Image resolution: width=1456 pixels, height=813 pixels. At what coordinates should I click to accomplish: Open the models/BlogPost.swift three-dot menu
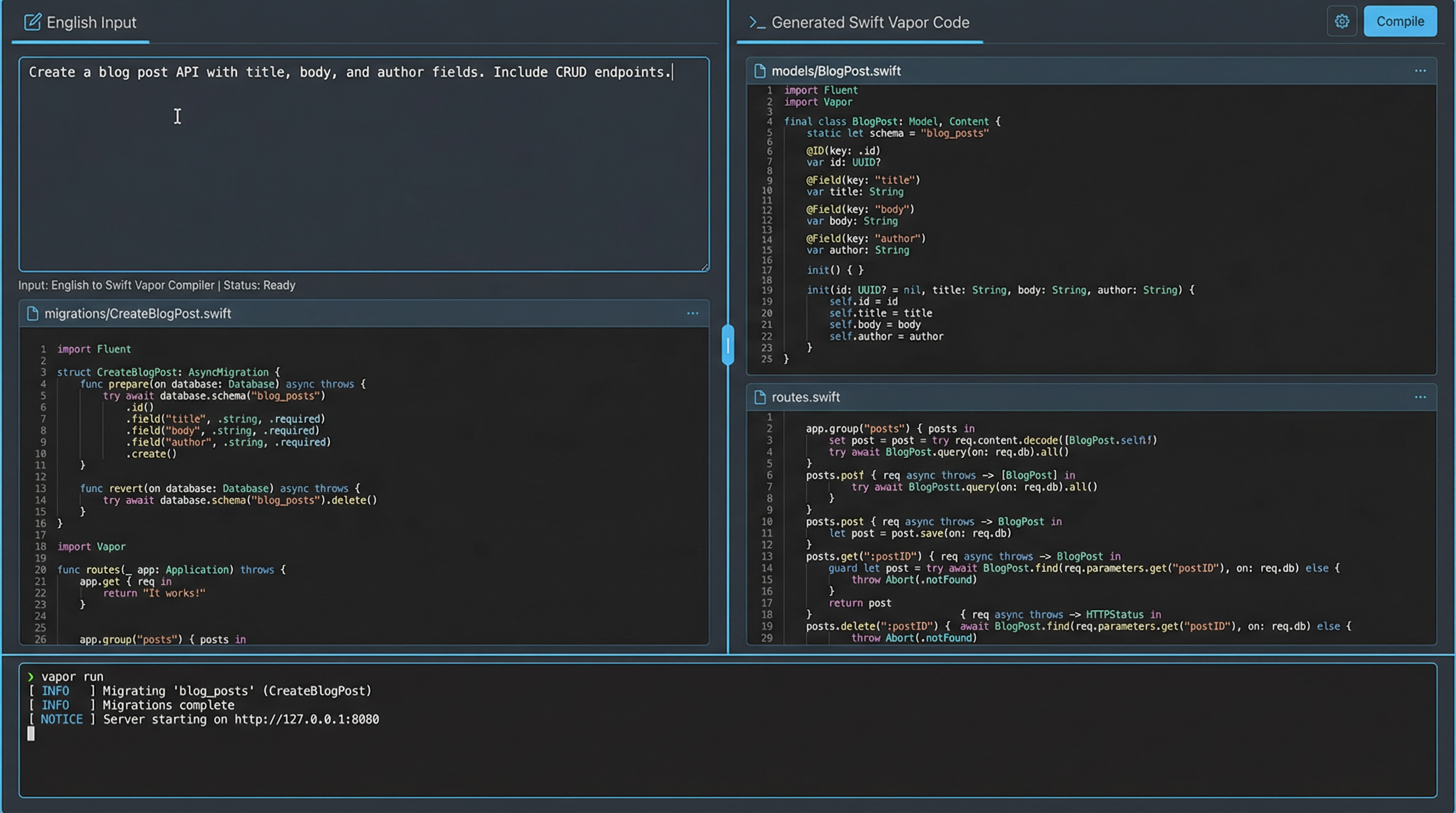pyautogui.click(x=1420, y=71)
